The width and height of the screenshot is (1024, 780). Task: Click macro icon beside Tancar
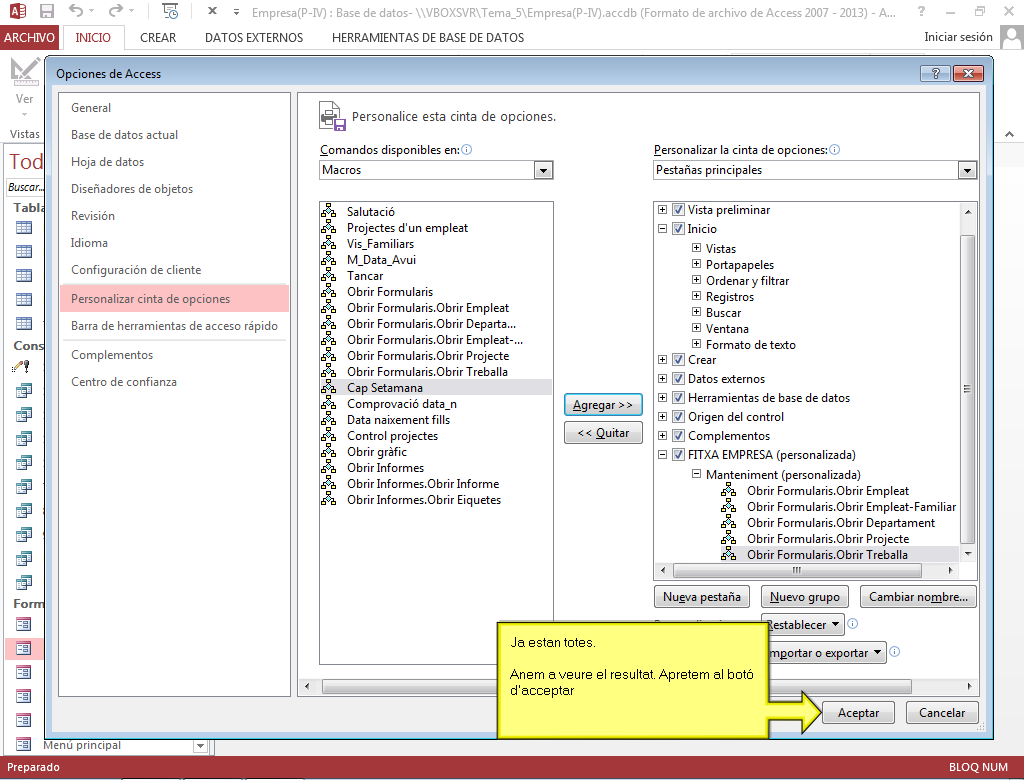tap(328, 275)
